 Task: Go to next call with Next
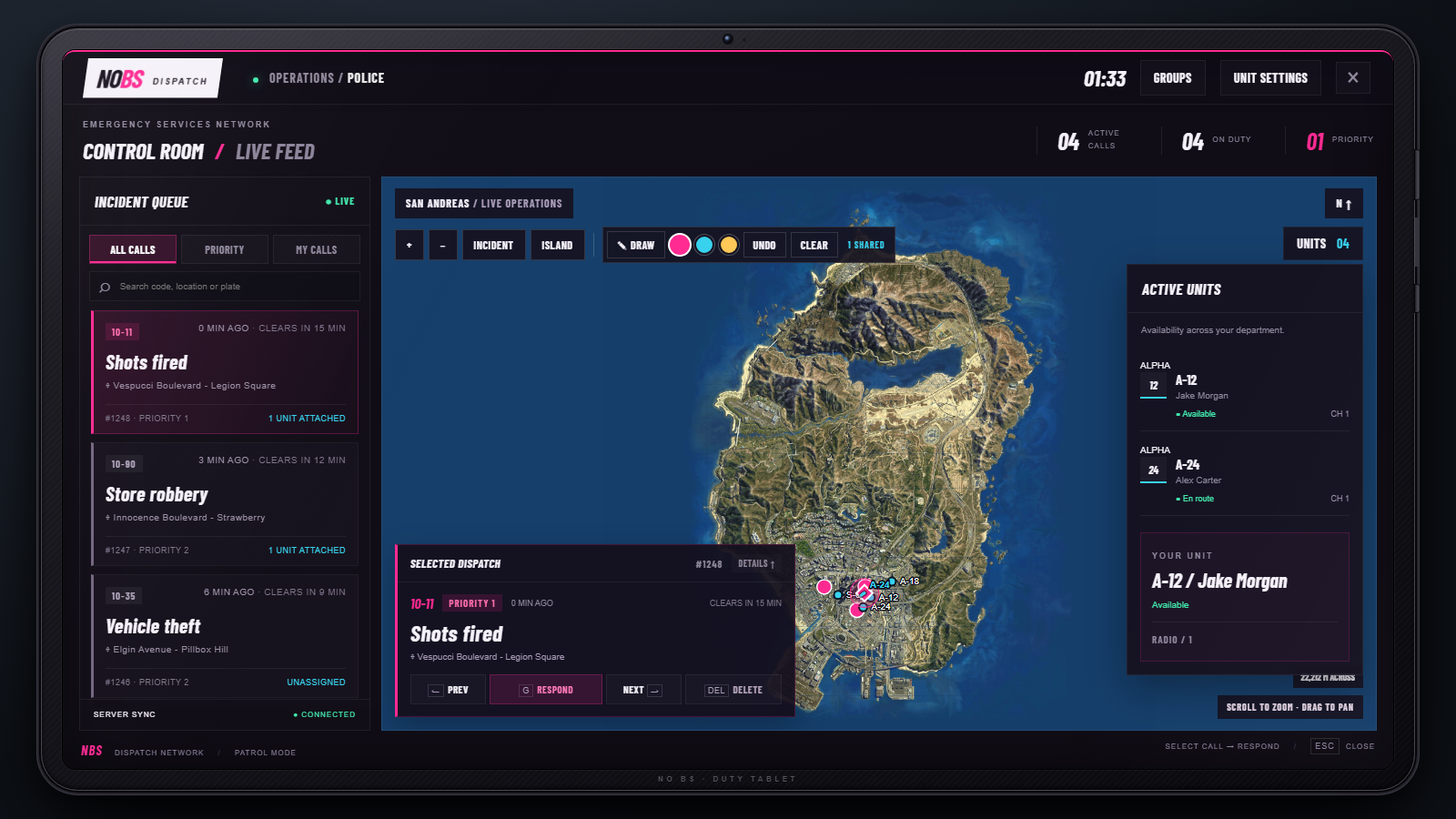pyautogui.click(x=642, y=690)
